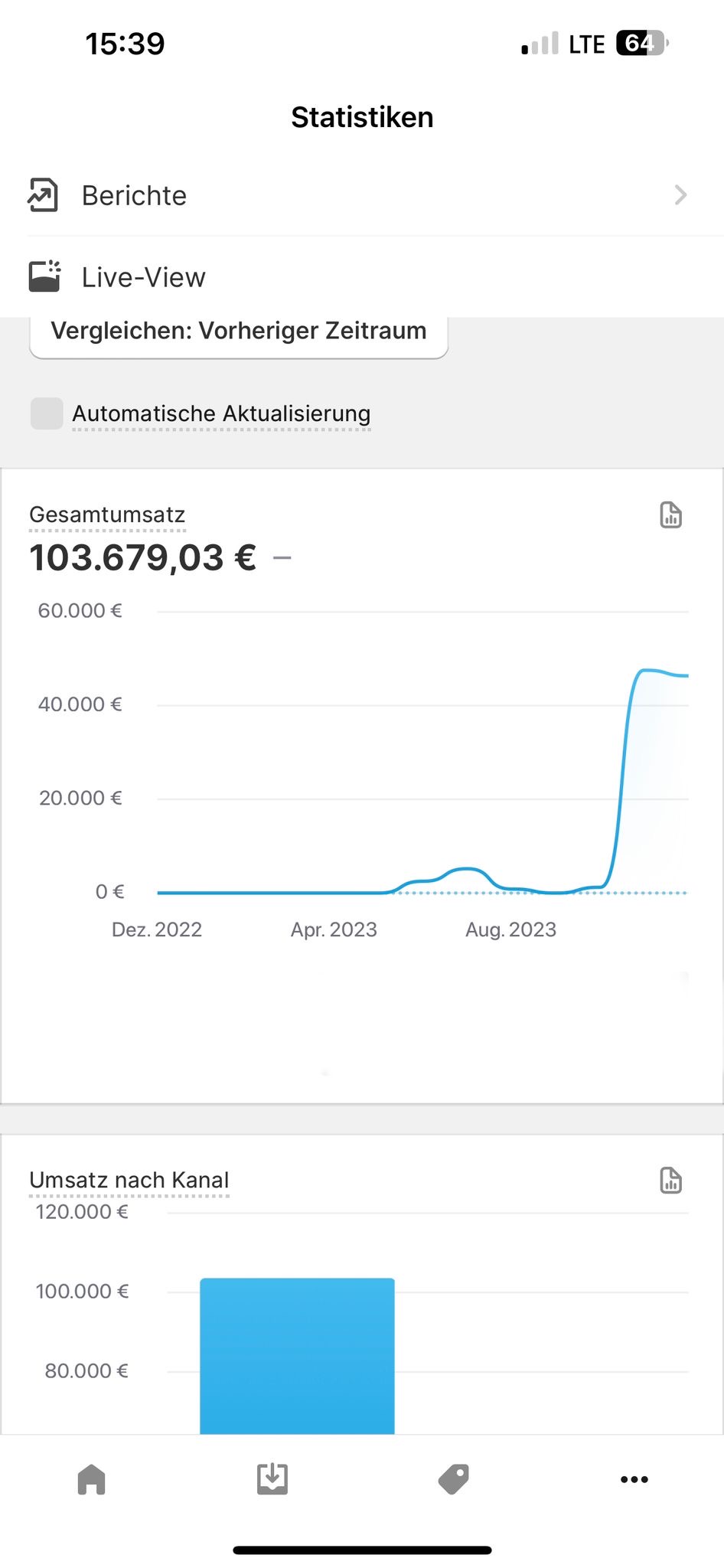Screen dimensions: 724x1568
Task: Tap the battery indicator in status bar
Action: click(x=641, y=44)
